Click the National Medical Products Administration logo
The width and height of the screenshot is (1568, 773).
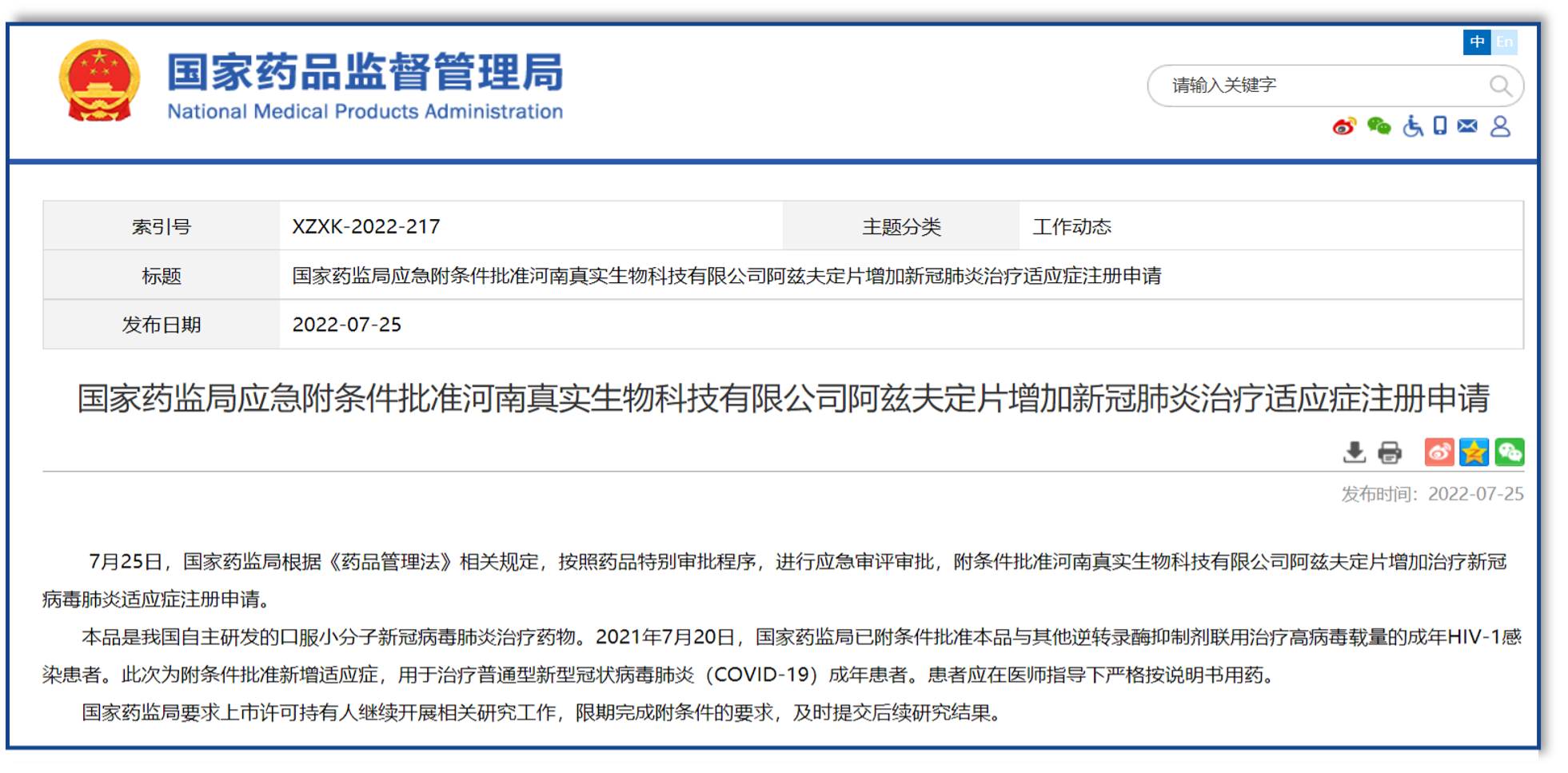point(312,84)
